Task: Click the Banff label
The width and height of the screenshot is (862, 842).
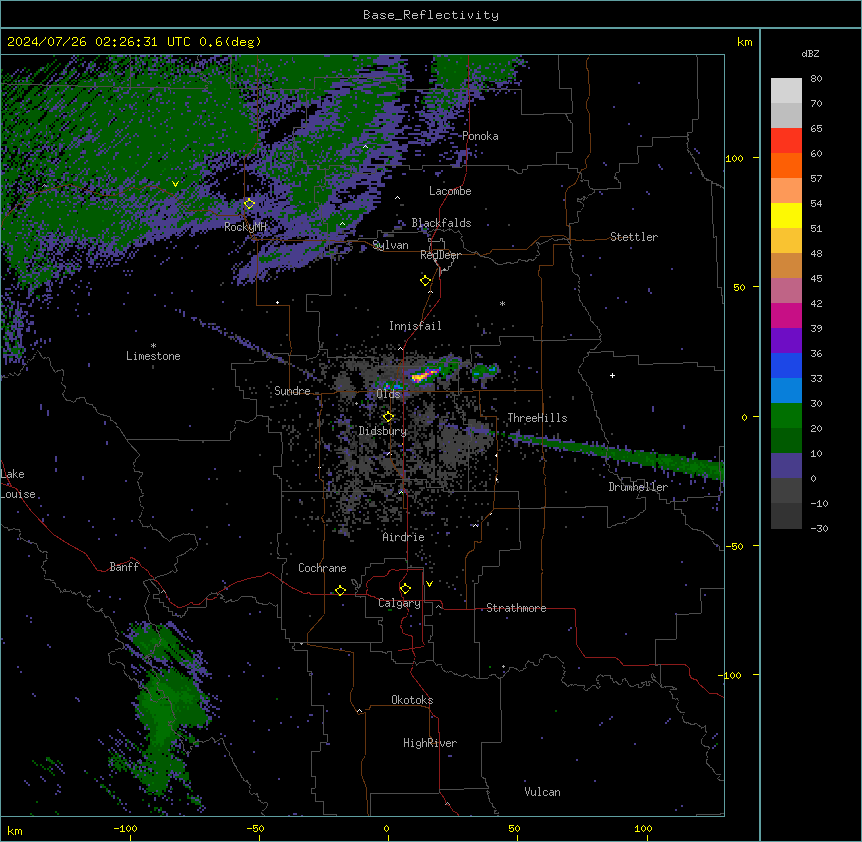Action: [x=124, y=567]
